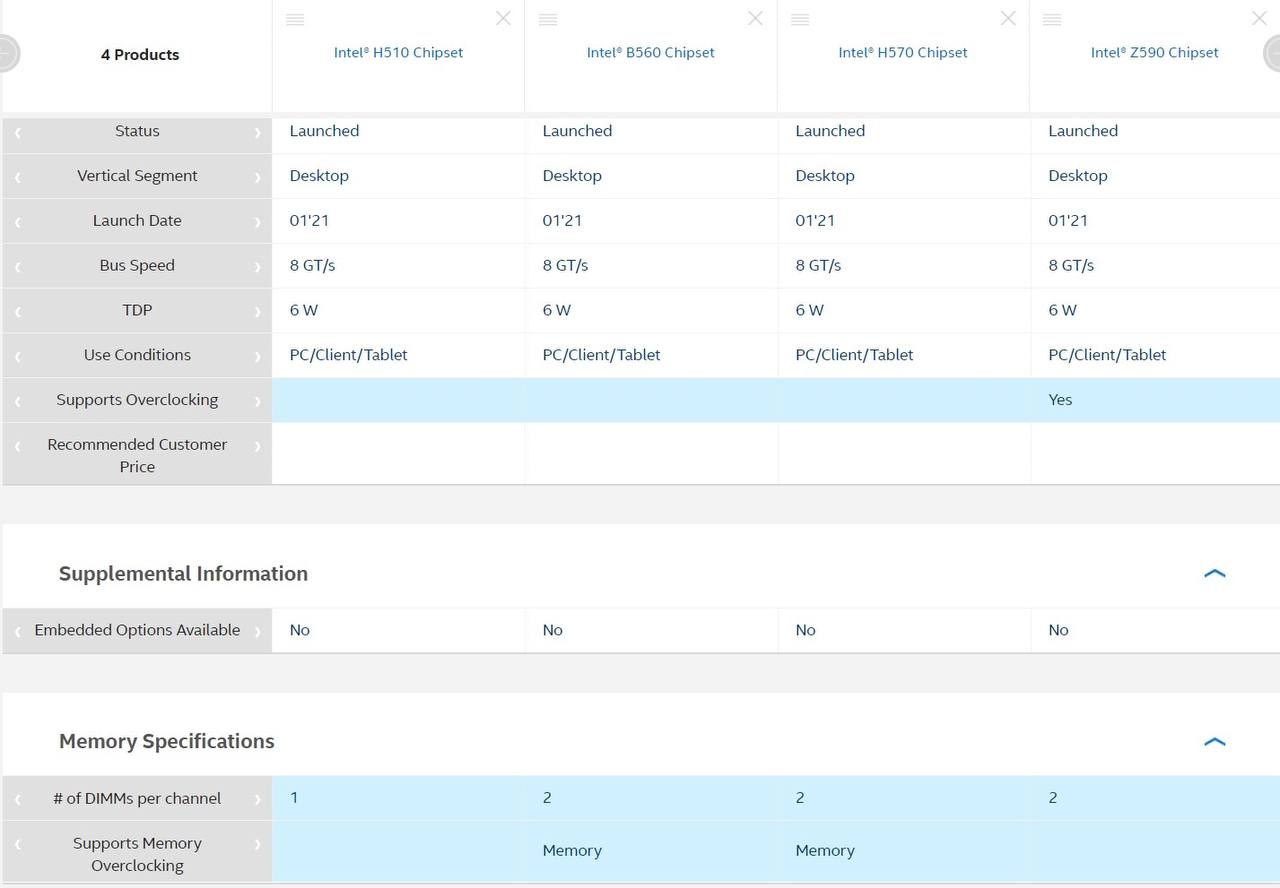Viewport: 1280px width, 888px height.
Task: Open the Intel B560 Chipset link
Action: [650, 52]
